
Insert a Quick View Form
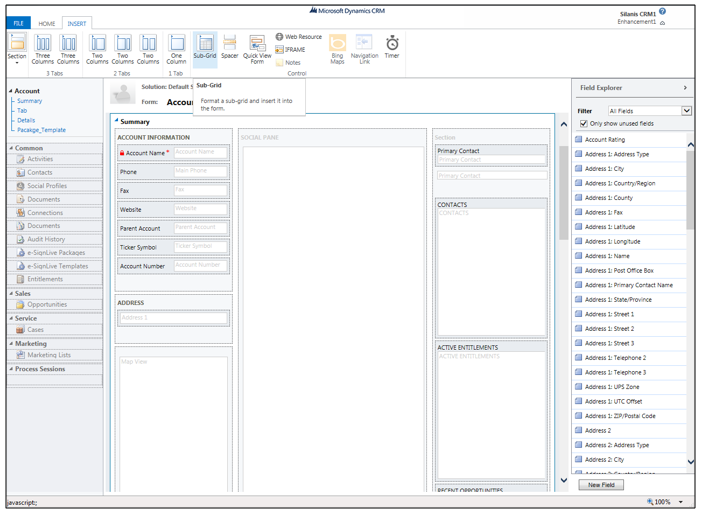click(x=257, y=49)
